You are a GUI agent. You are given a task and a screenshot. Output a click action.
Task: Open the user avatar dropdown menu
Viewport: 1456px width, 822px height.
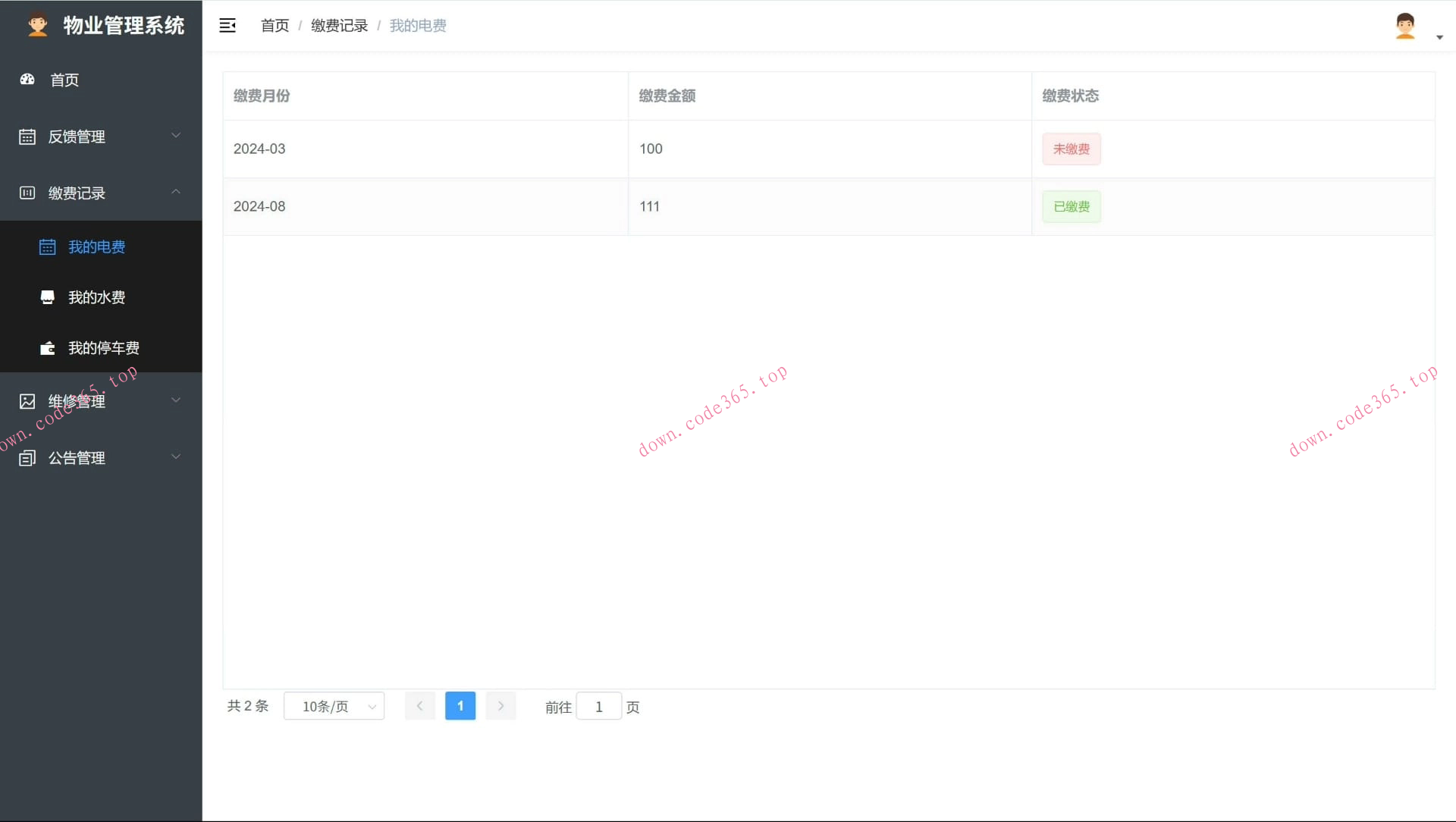[x=1405, y=25]
